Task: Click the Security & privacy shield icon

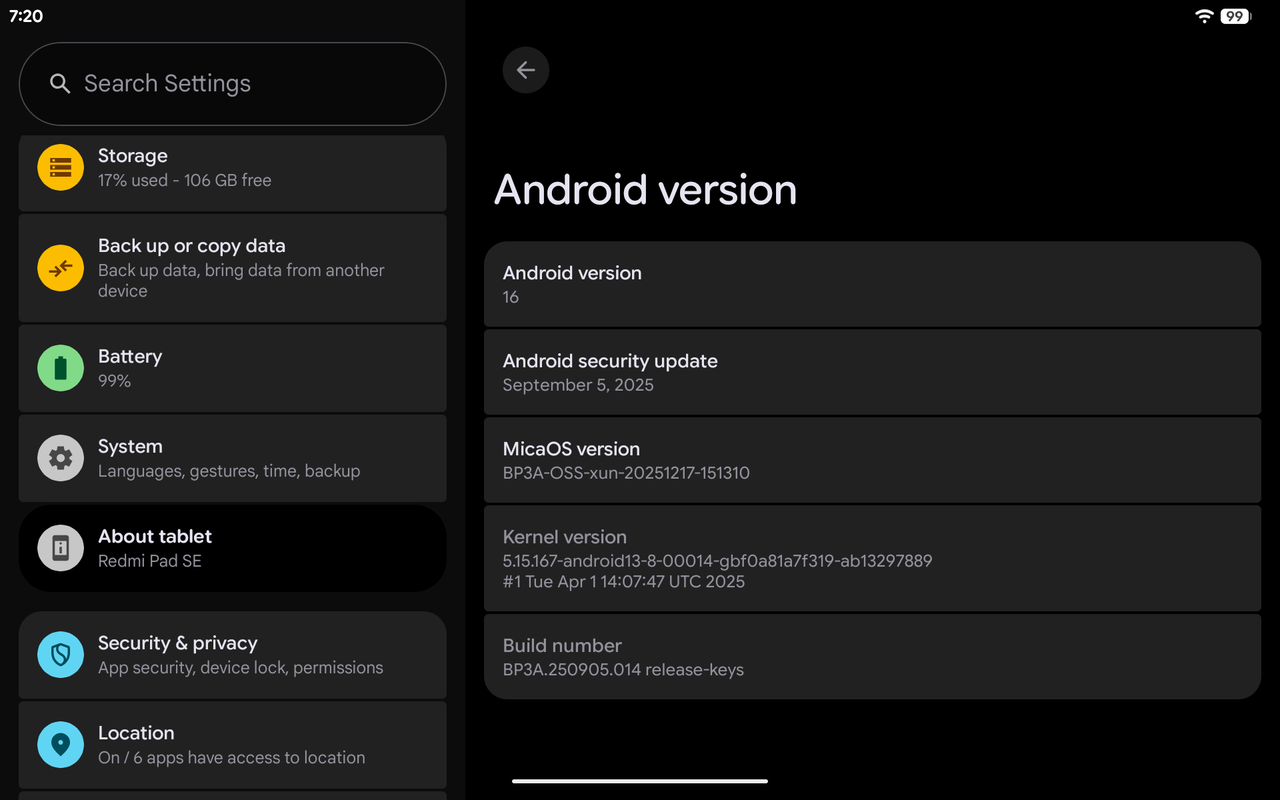Action: click(x=60, y=655)
